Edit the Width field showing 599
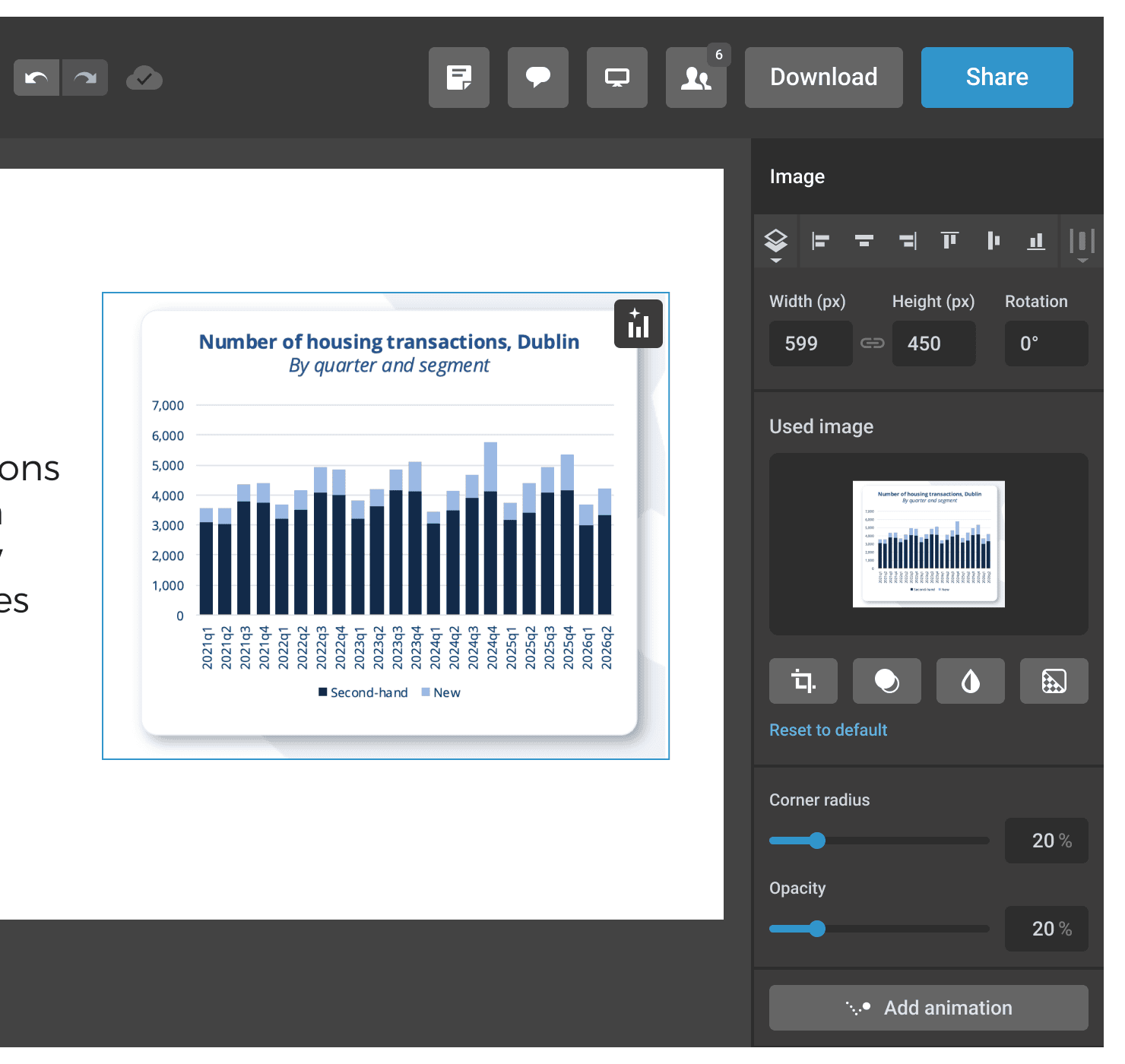Image resolution: width=1125 pixels, height=1064 pixels. point(811,344)
